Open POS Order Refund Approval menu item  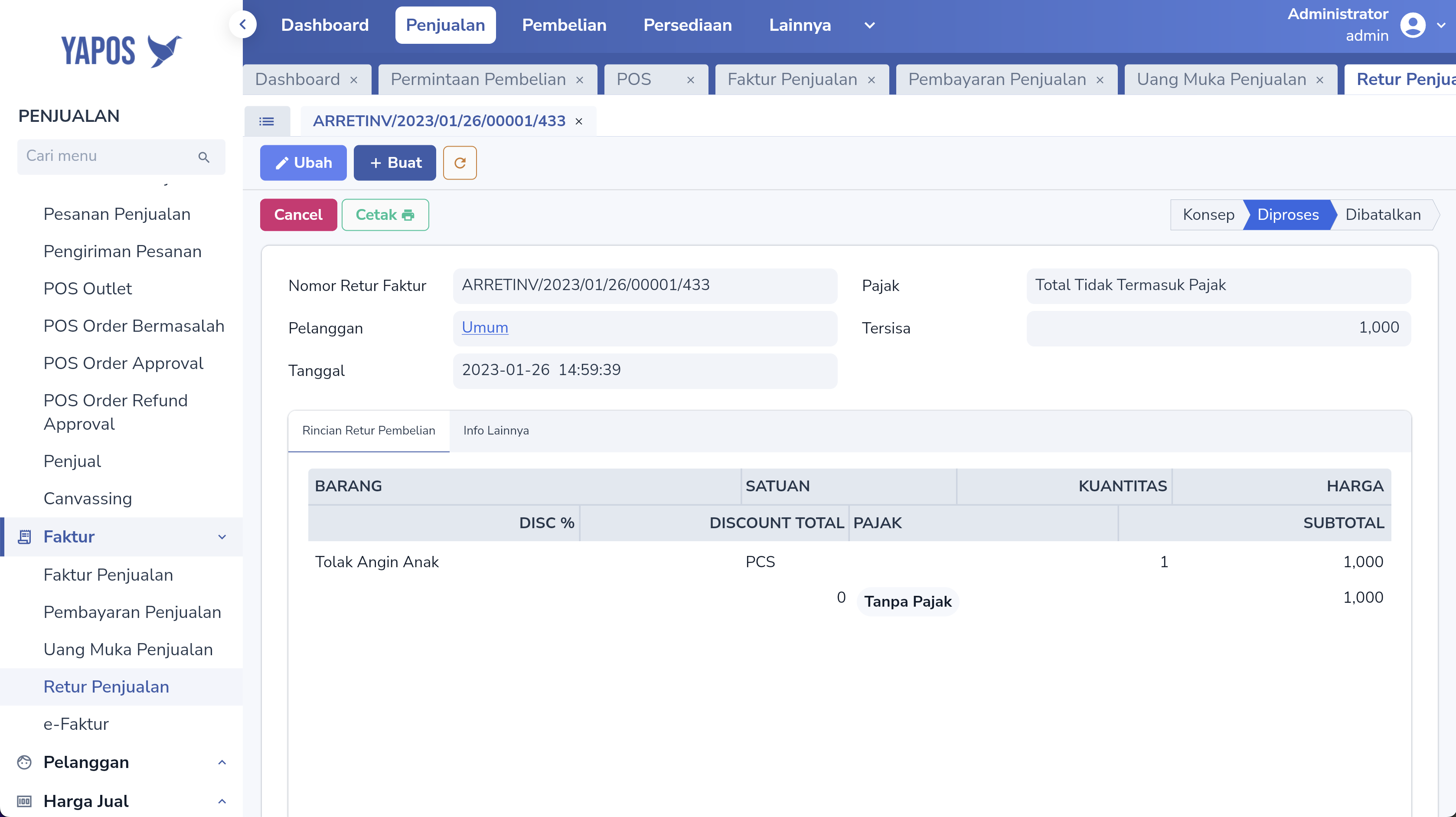pyautogui.click(x=116, y=412)
